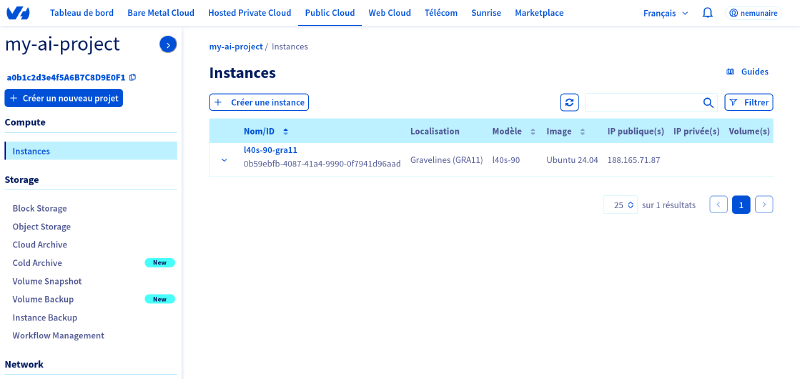The image size is (800, 379).
Task: Click the New badge beside Volume Backup
Action: [x=160, y=299]
